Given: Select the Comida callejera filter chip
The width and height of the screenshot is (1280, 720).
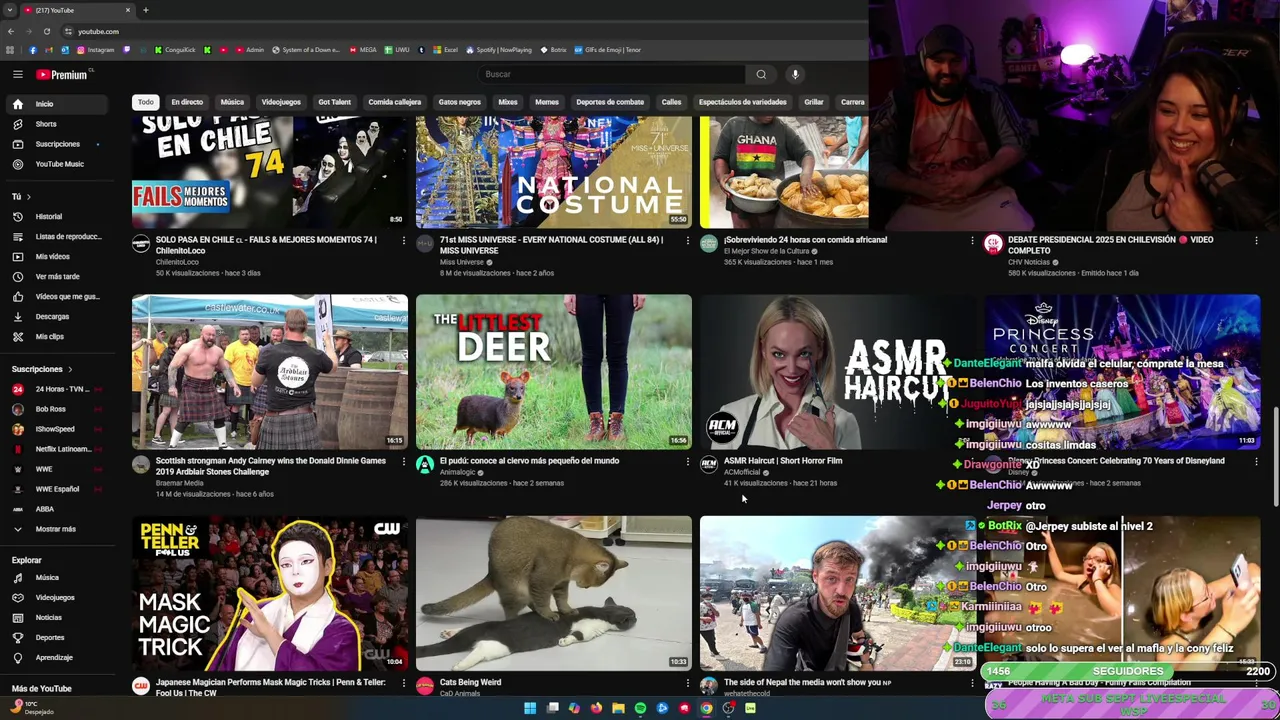Looking at the screenshot, I should [394, 102].
